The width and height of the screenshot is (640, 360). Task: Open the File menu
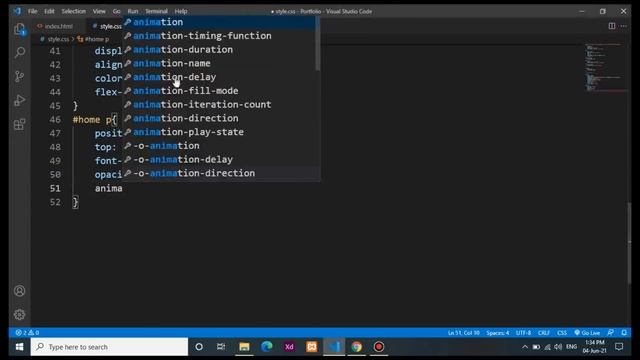point(33,11)
